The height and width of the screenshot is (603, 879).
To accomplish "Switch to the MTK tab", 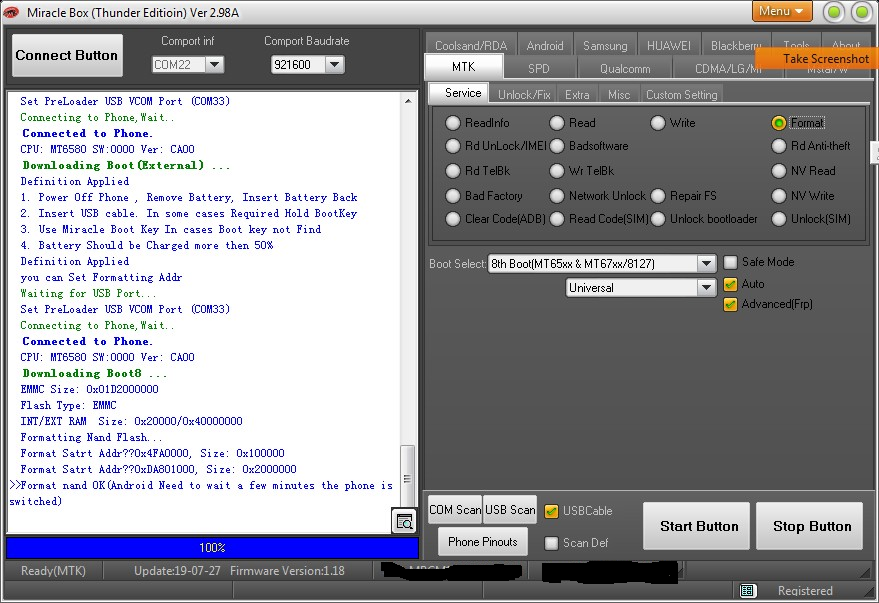I will 464,67.
